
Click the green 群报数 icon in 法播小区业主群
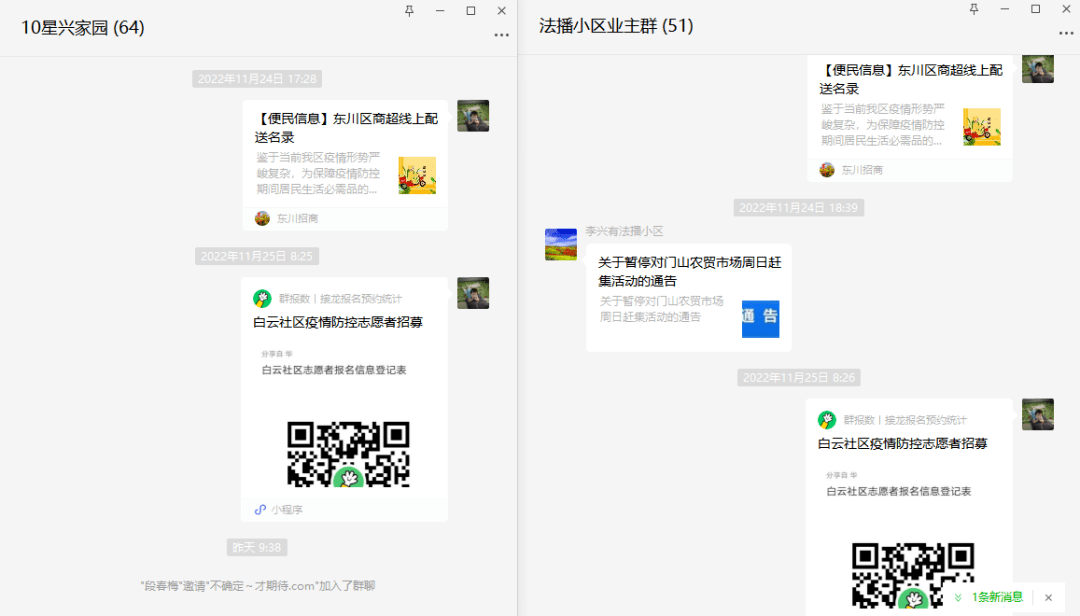tap(827, 420)
